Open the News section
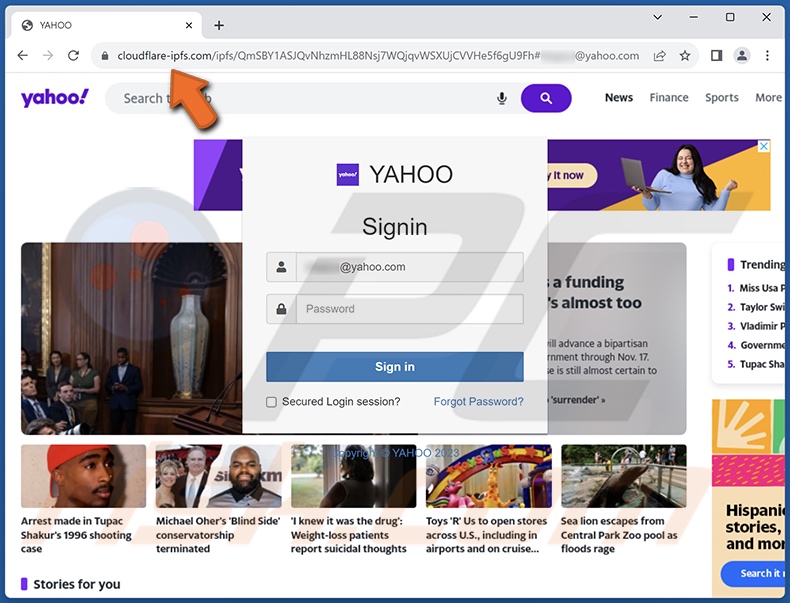Viewport: 790px width, 603px height. pyautogui.click(x=619, y=98)
